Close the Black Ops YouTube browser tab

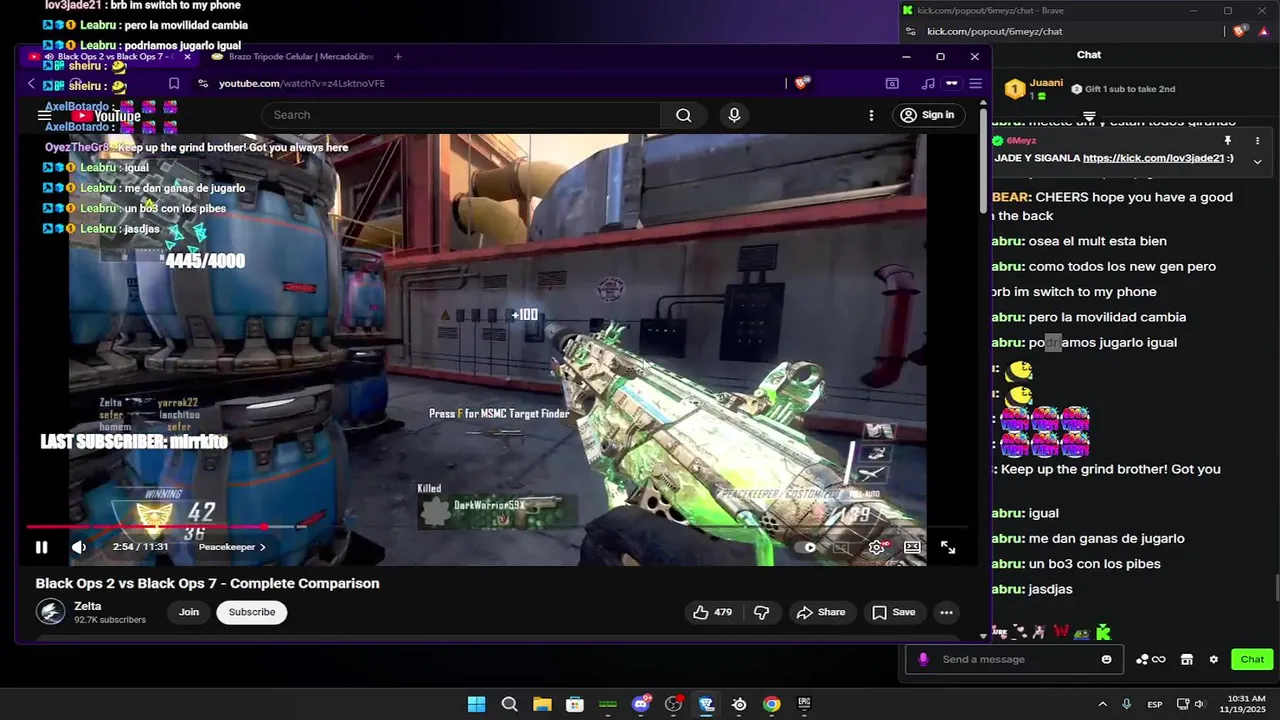click(187, 57)
